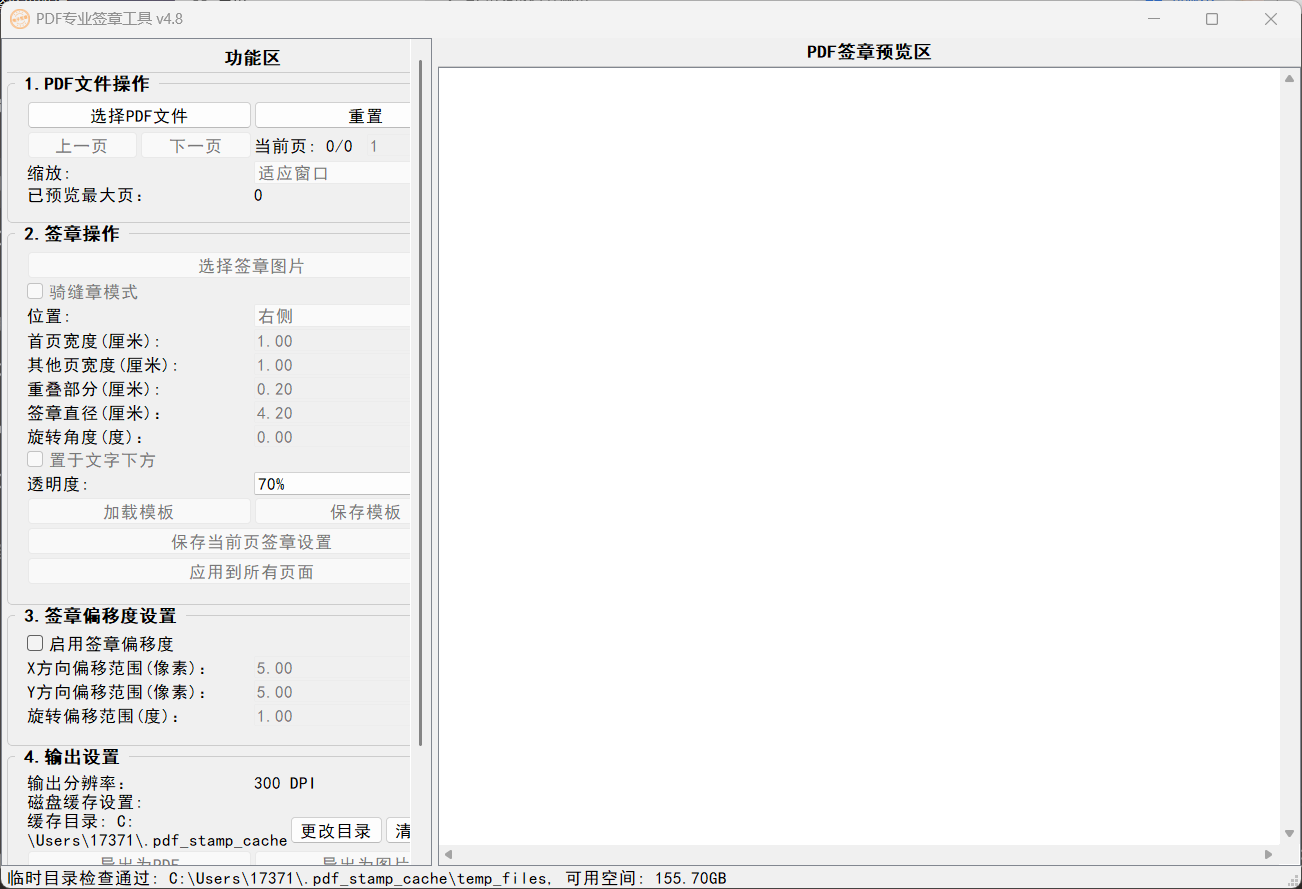This screenshot has height=889, width=1302.
Task: Open the 位置 dropdown showing 右侧
Action: click(x=332, y=316)
